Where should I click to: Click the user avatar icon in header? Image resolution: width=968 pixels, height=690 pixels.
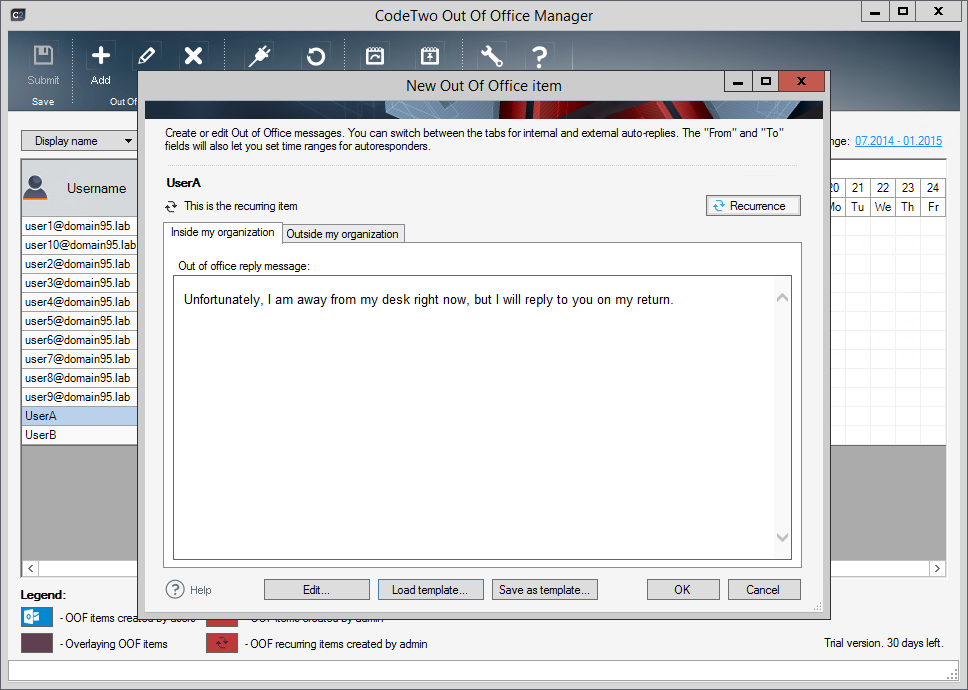(35, 188)
